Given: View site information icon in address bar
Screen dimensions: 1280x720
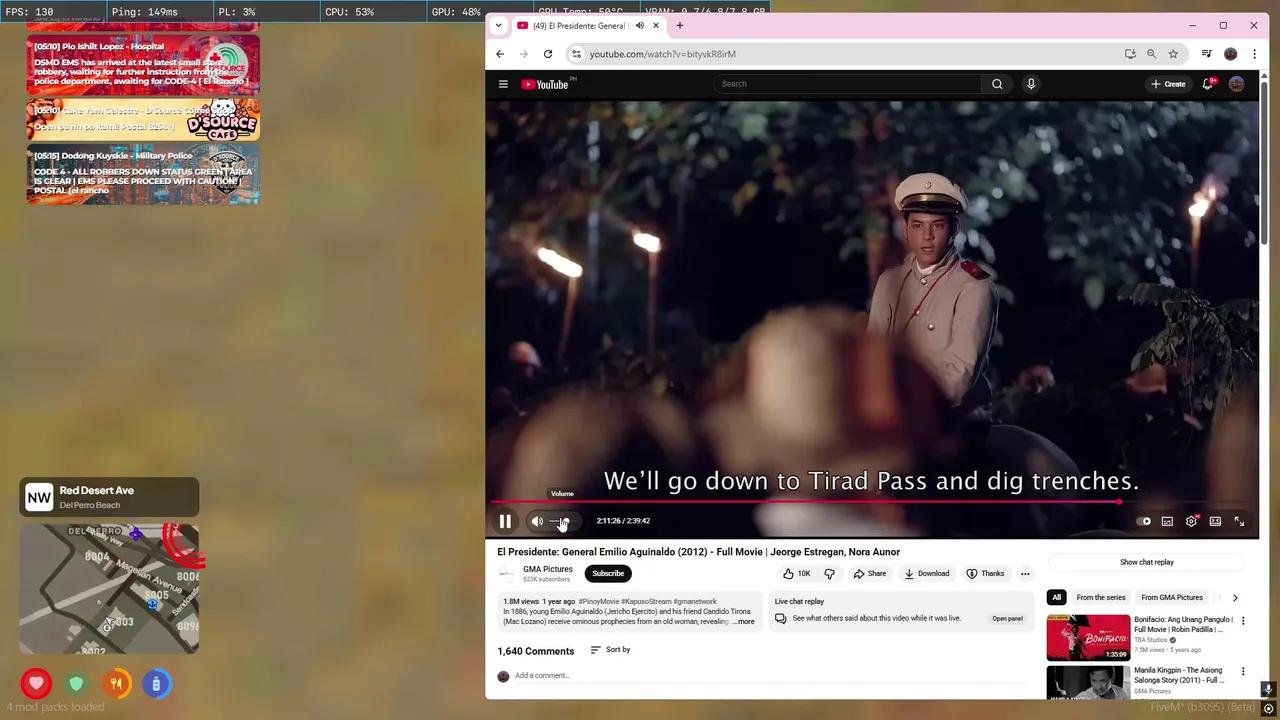Looking at the screenshot, I should [x=576, y=54].
